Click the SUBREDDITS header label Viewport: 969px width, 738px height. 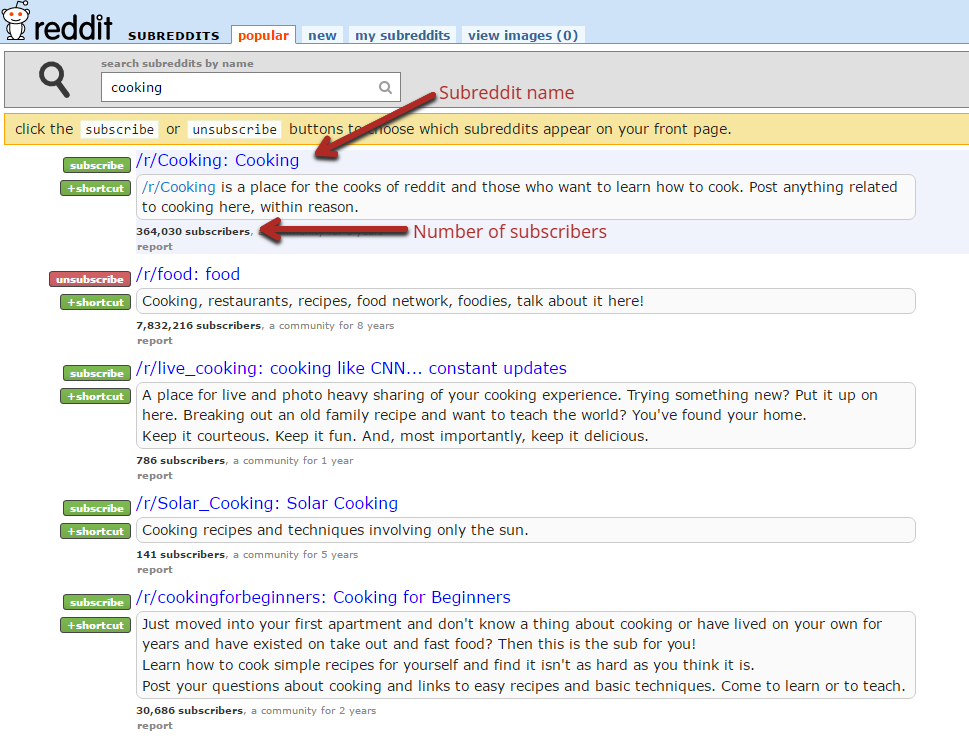click(x=174, y=36)
